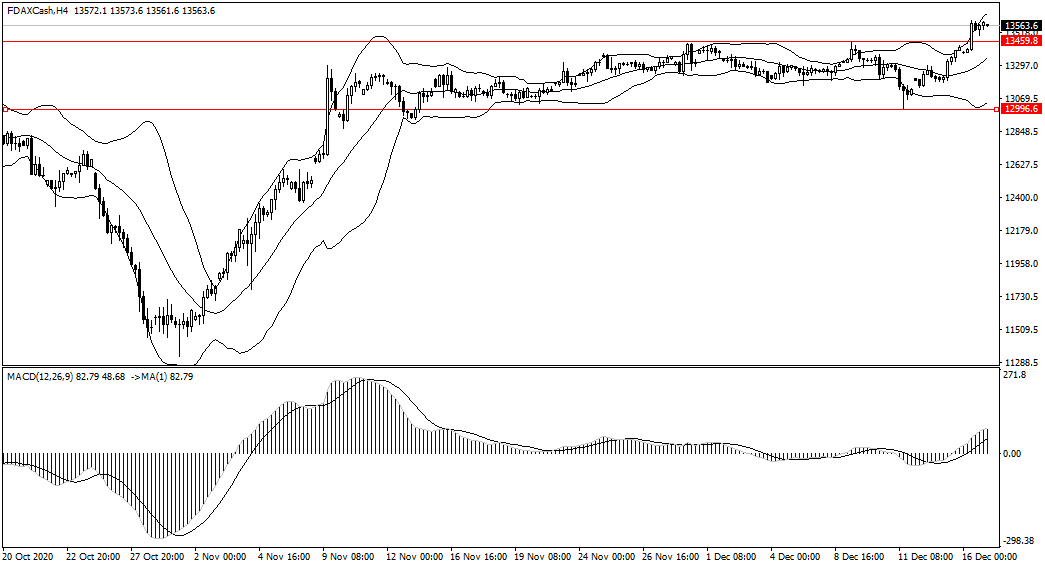The height and width of the screenshot is (568, 1045).
Task: Click the 0.00 level on the MACD scale
Action: (1014, 454)
